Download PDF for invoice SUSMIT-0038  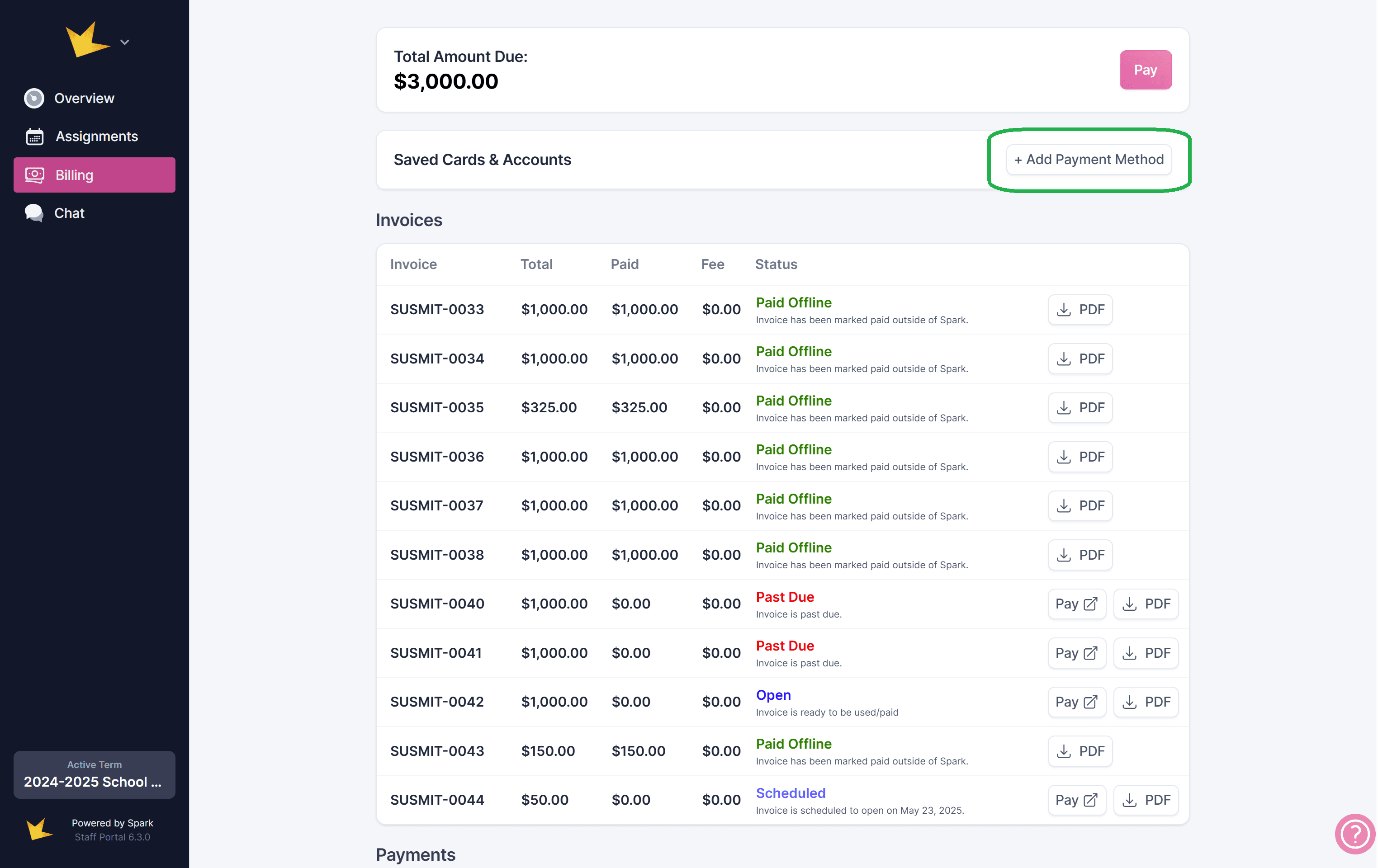pyautogui.click(x=1079, y=554)
